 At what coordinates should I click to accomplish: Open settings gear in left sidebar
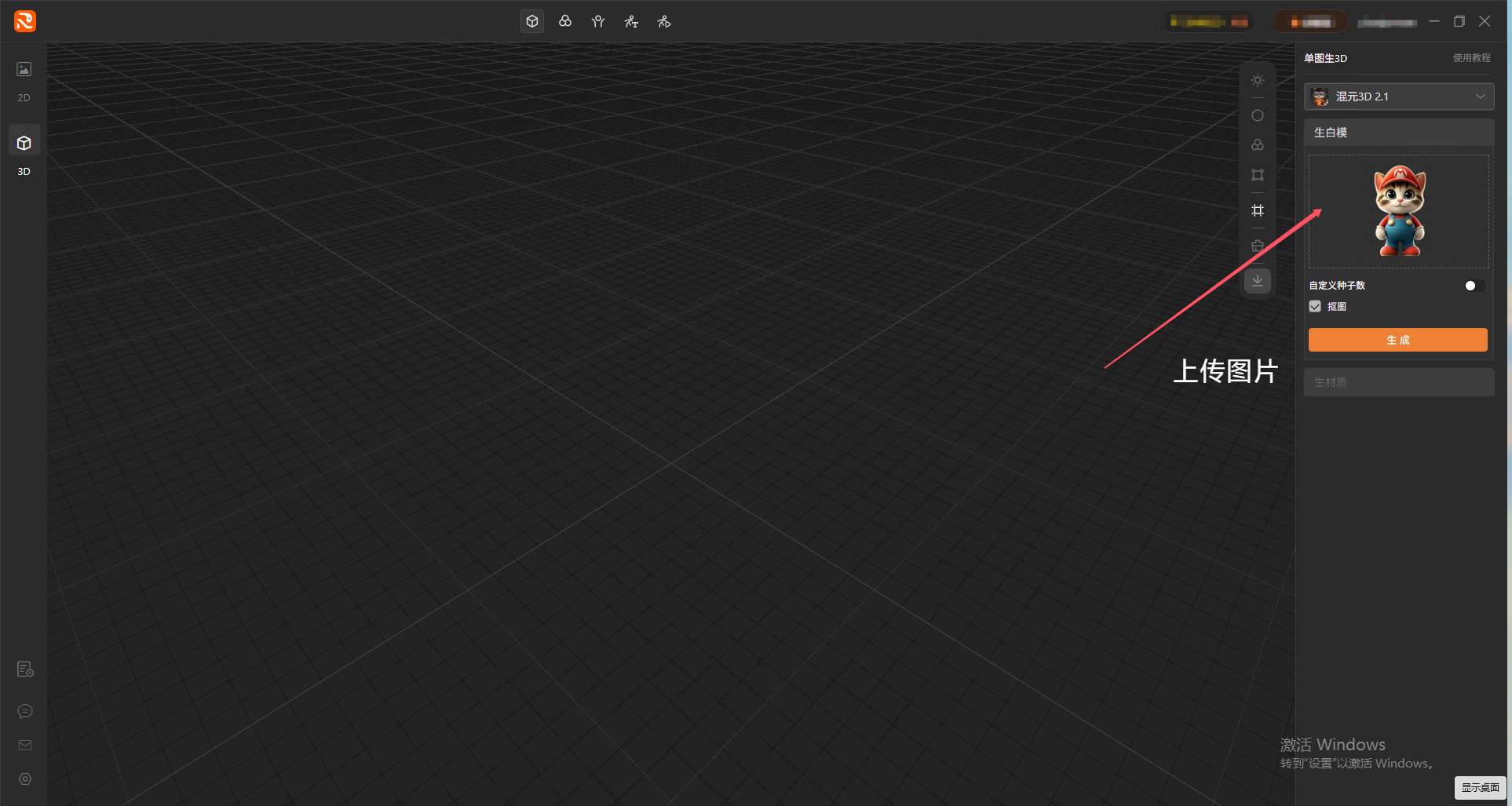point(25,779)
